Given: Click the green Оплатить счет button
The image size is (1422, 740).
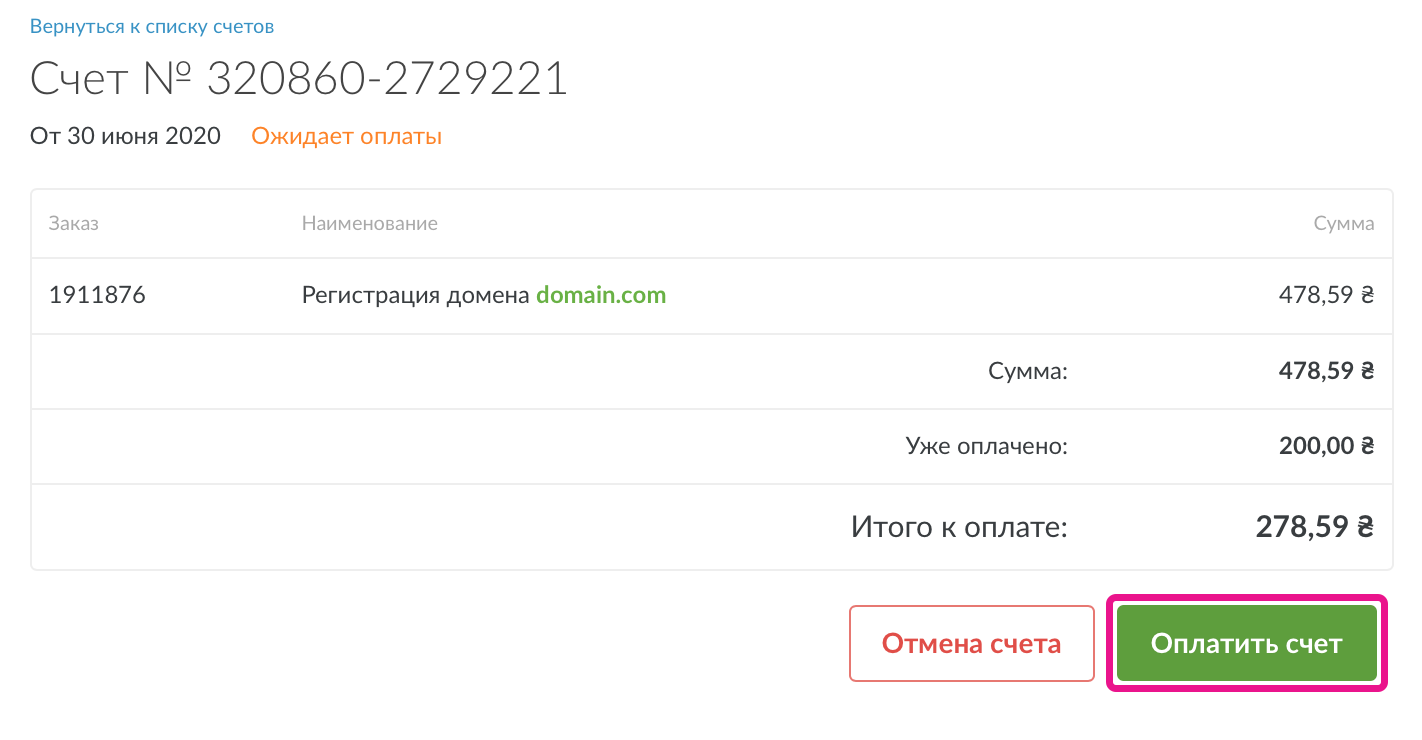Looking at the screenshot, I should (x=1247, y=643).
